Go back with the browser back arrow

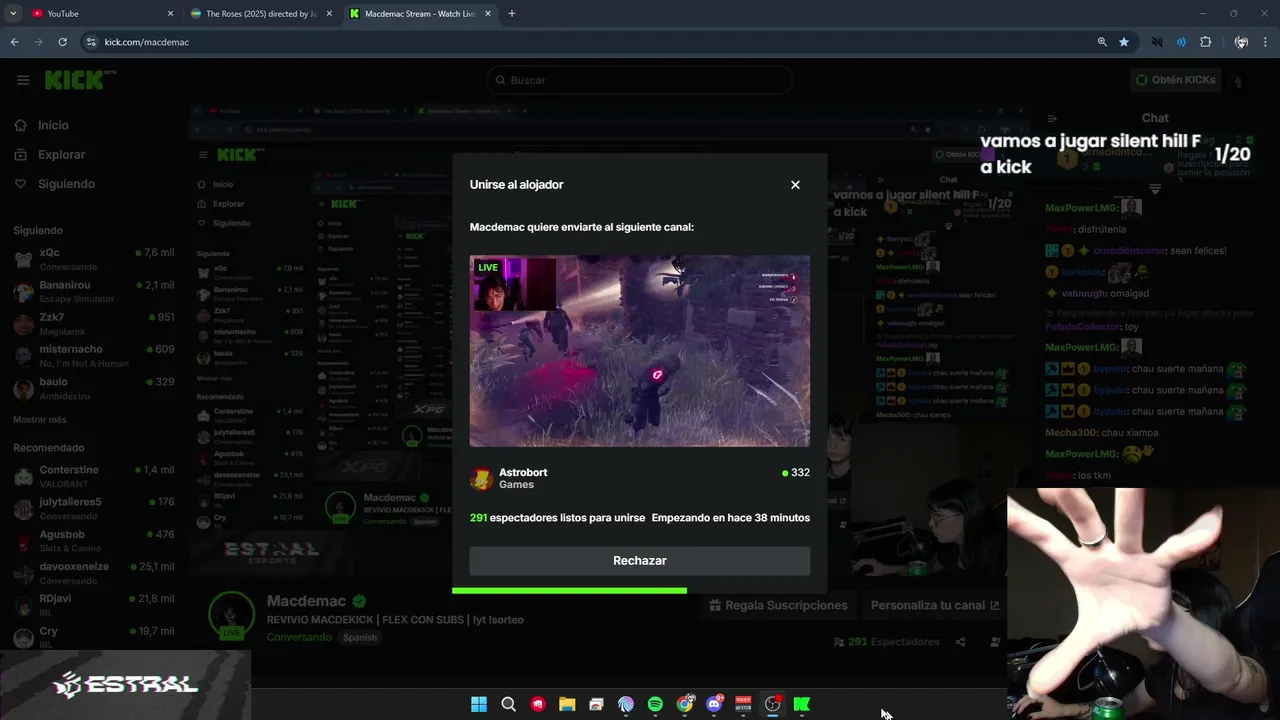(14, 42)
